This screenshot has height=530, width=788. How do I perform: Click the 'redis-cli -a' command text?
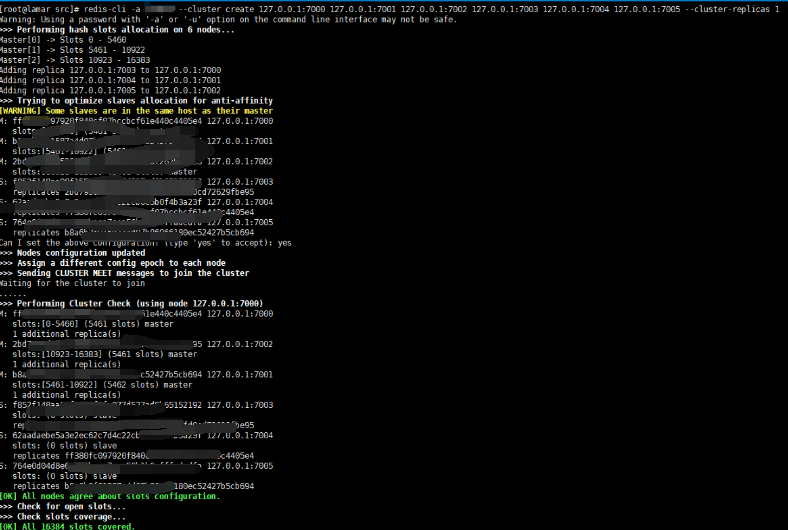112,9
